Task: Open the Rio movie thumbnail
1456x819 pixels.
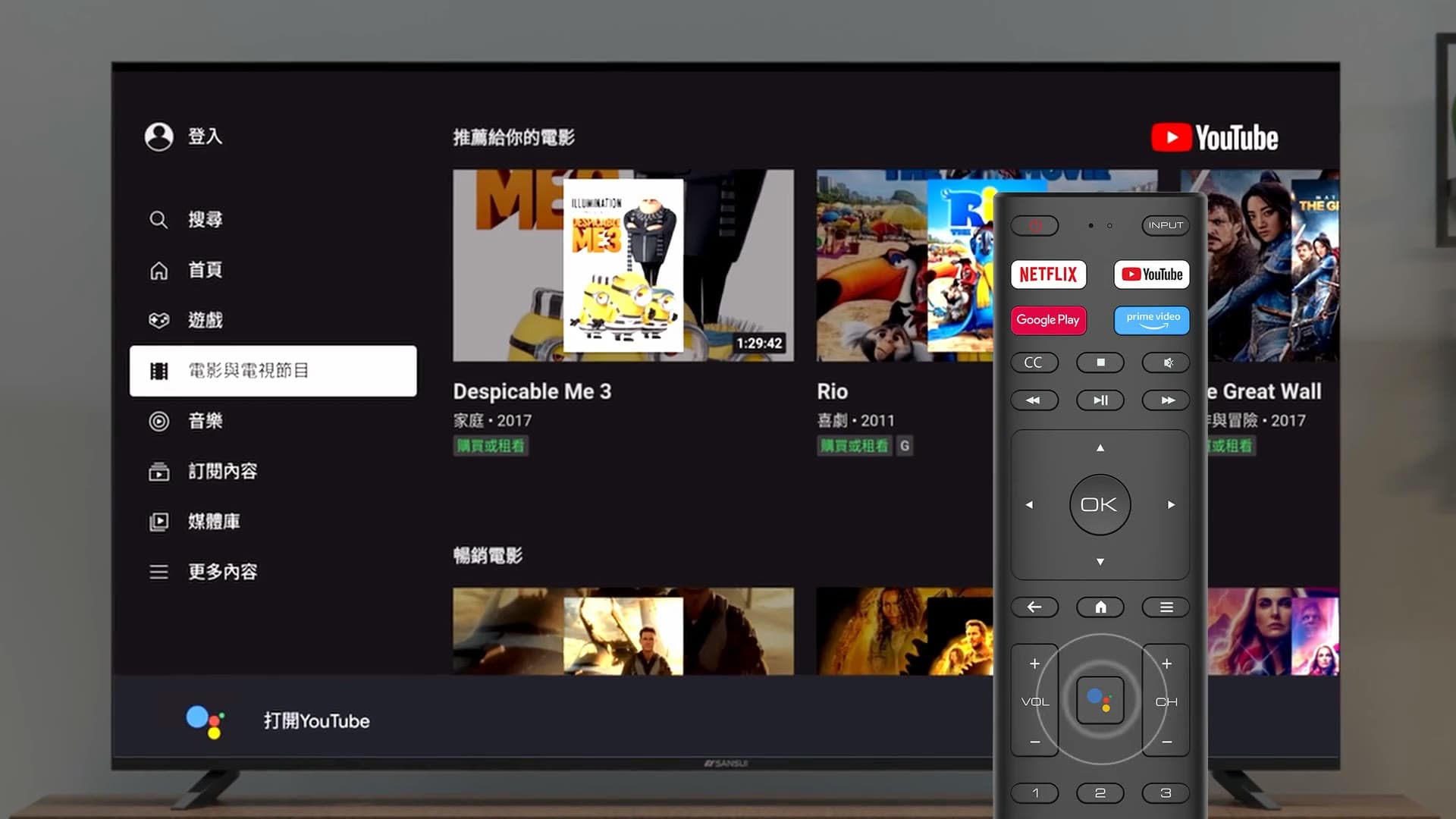Action: pyautogui.click(x=905, y=265)
